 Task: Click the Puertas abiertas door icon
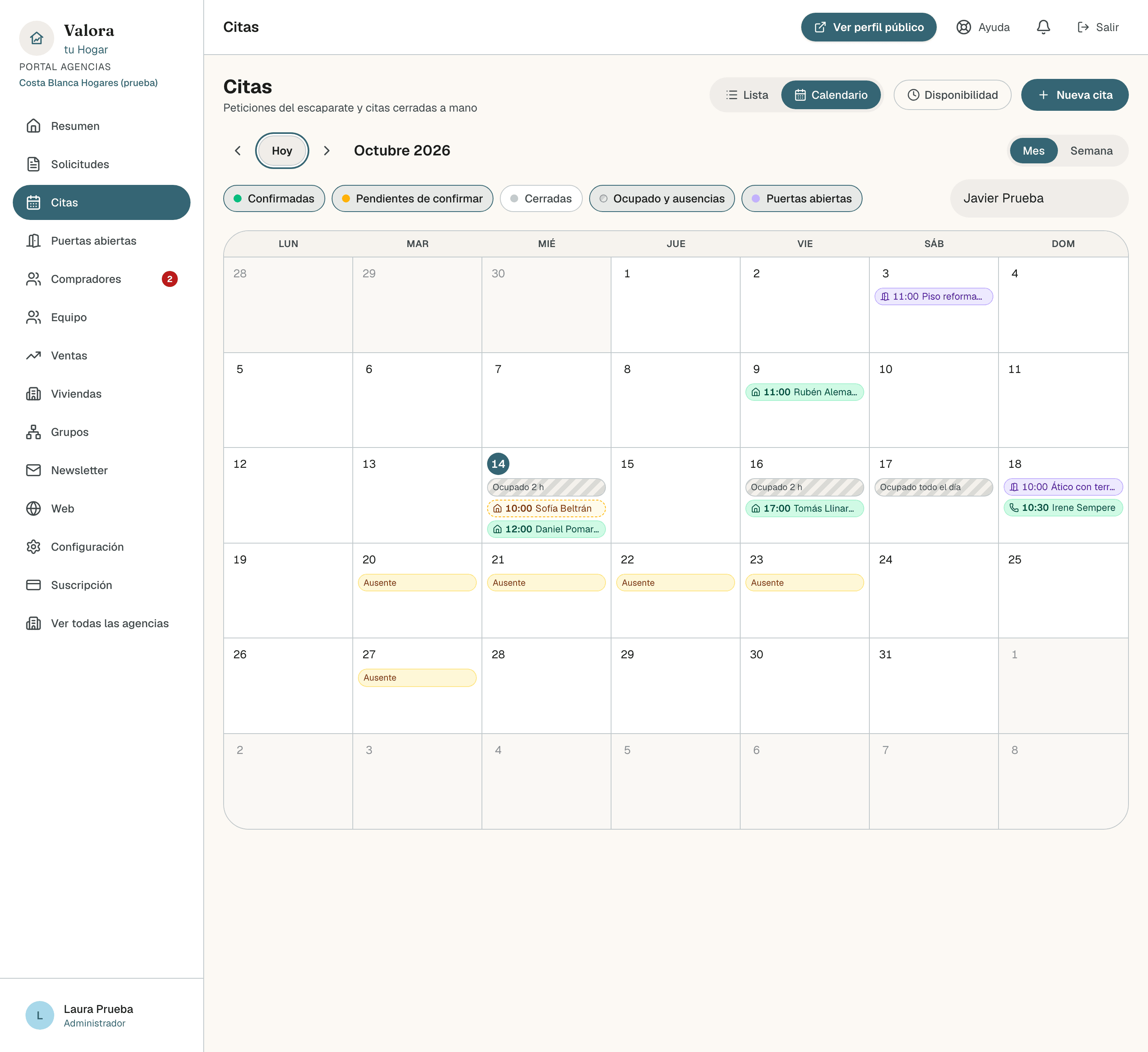point(33,241)
